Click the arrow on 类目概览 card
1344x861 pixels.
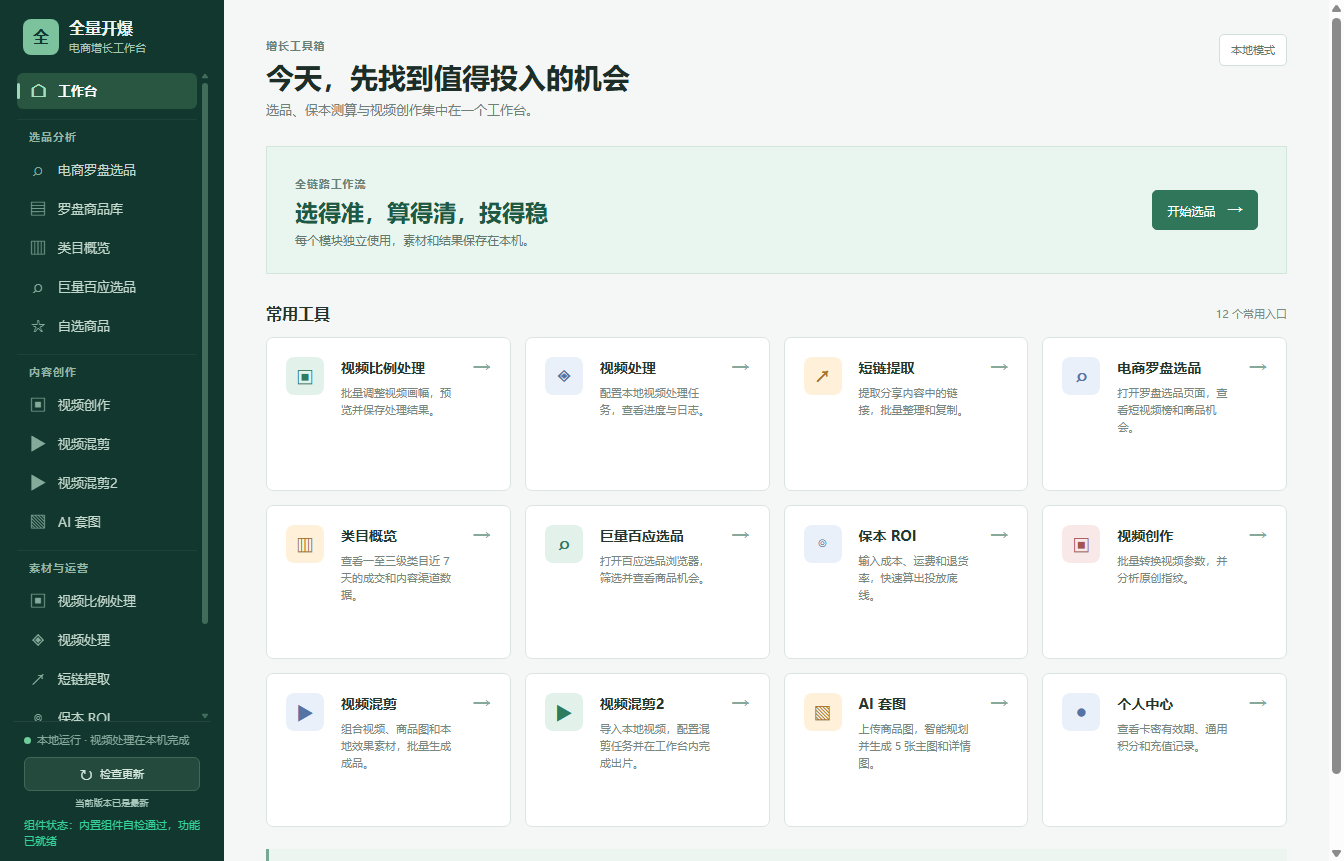[482, 535]
